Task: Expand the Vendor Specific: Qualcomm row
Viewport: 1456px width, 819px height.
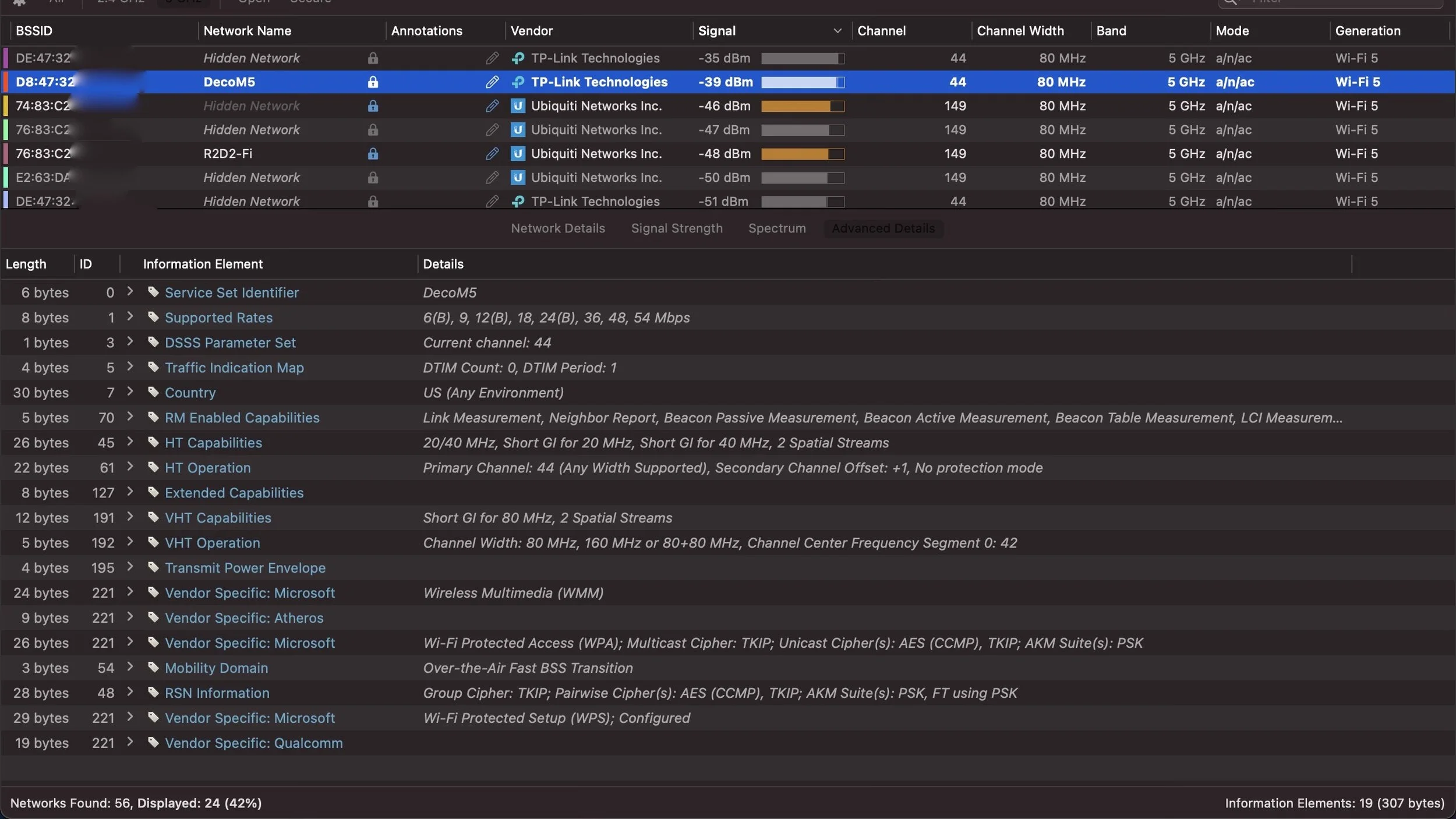Action: (130, 742)
